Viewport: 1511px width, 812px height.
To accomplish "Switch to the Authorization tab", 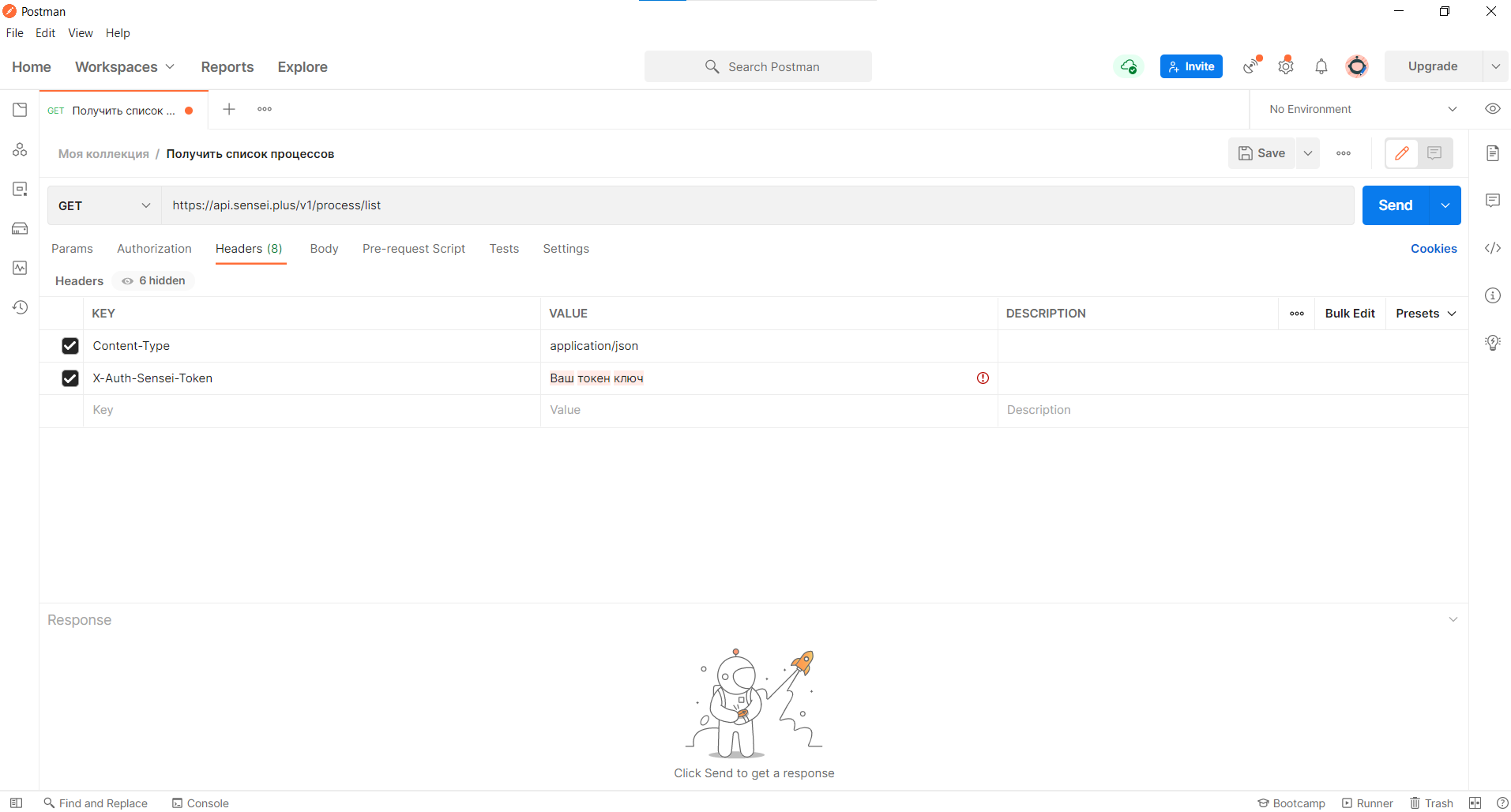I will coord(154,249).
